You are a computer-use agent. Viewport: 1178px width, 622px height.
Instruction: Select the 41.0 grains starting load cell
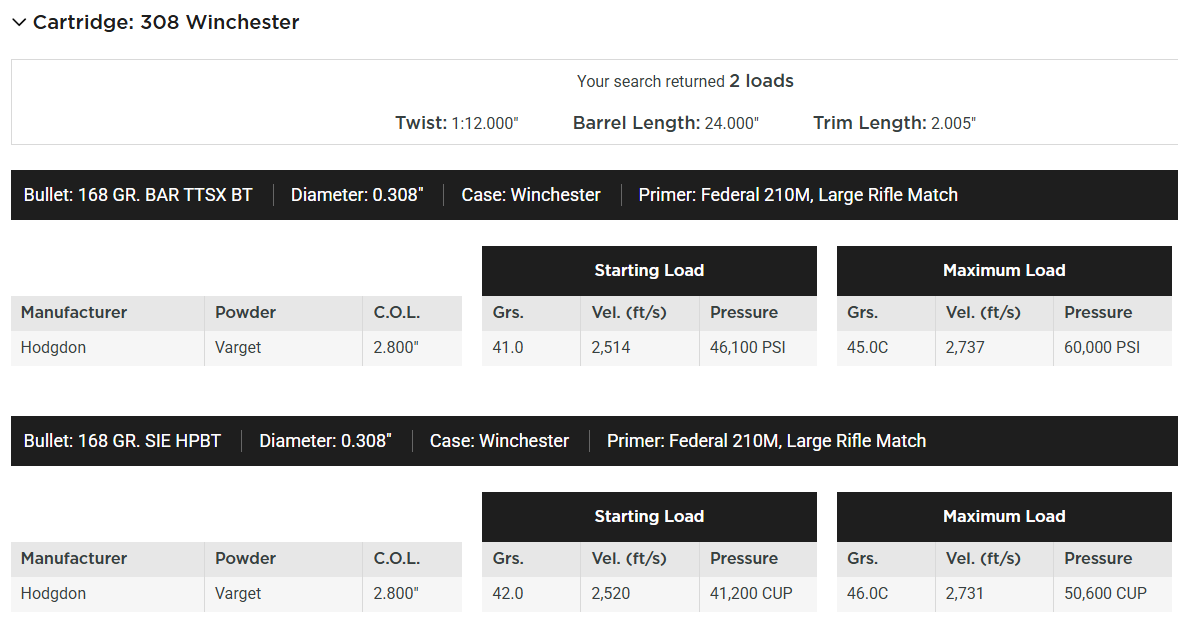[508, 348]
